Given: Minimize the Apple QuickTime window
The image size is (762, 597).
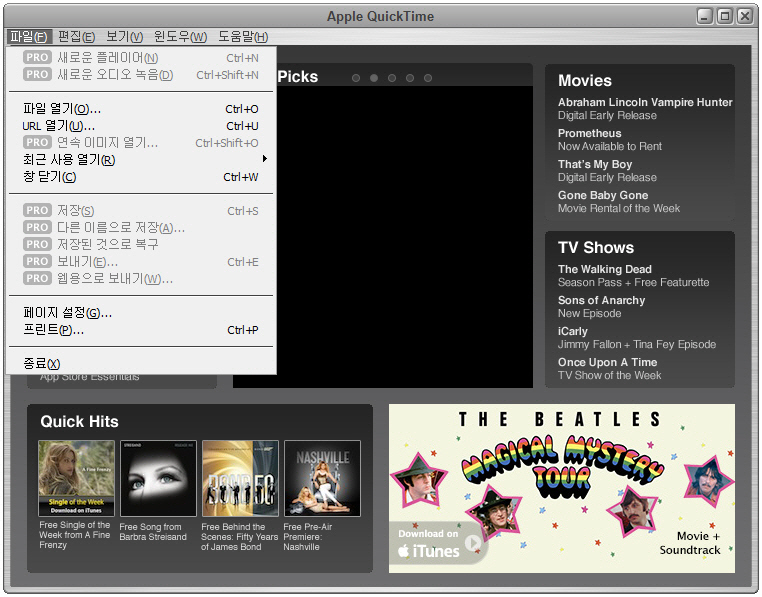Looking at the screenshot, I should click(705, 16).
